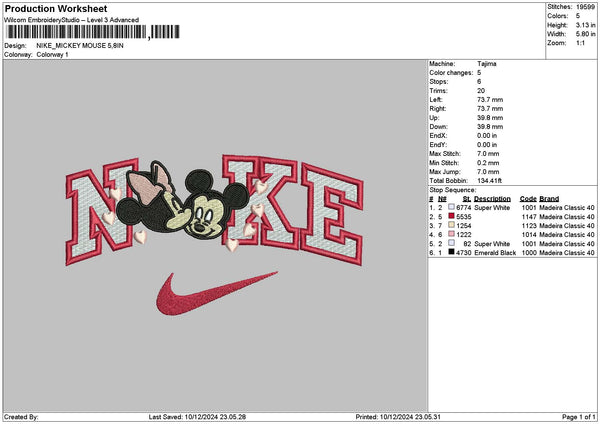The width and height of the screenshot is (600, 424).
Task: Click the Machine value Tajima
Action: point(487,64)
